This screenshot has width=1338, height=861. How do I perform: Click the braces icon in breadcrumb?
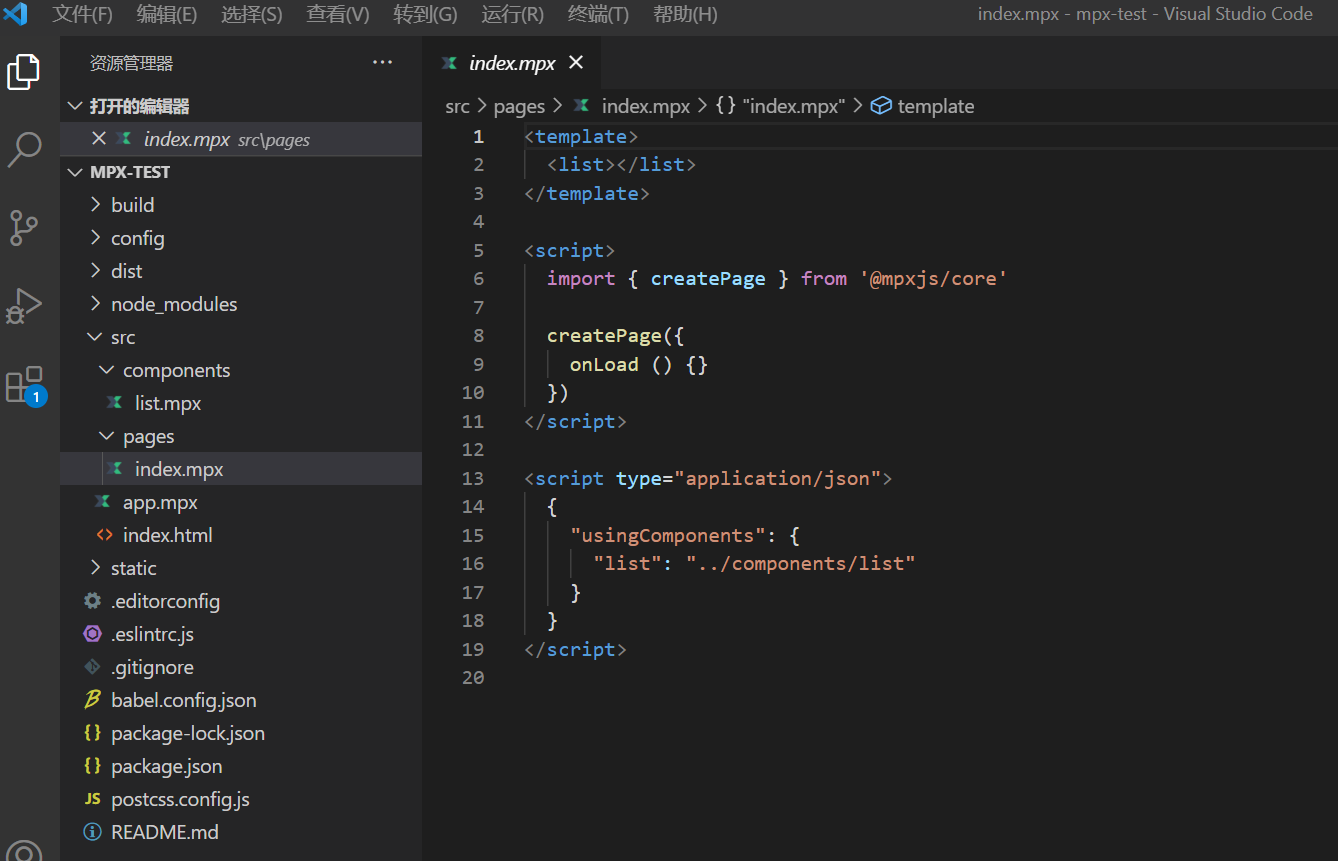pyautogui.click(x=726, y=106)
